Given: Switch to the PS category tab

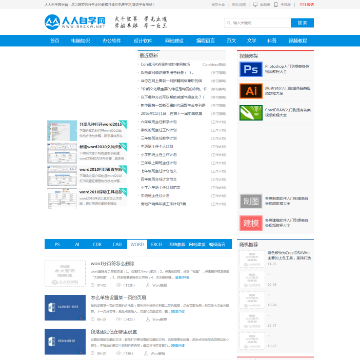Looking at the screenshot, I should 57,244.
